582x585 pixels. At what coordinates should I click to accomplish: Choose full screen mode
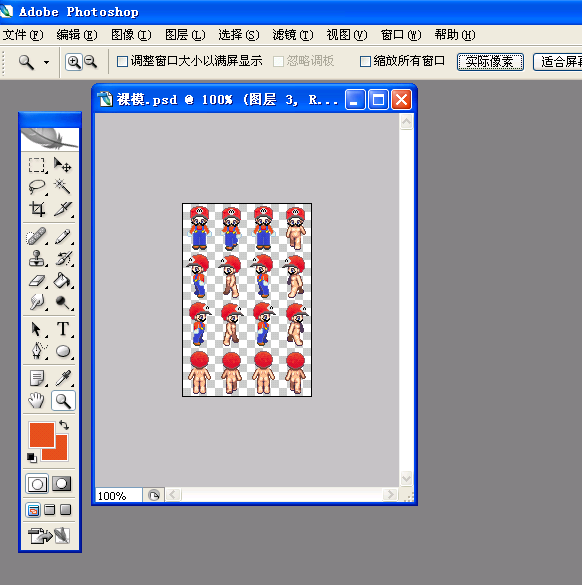pos(65,510)
